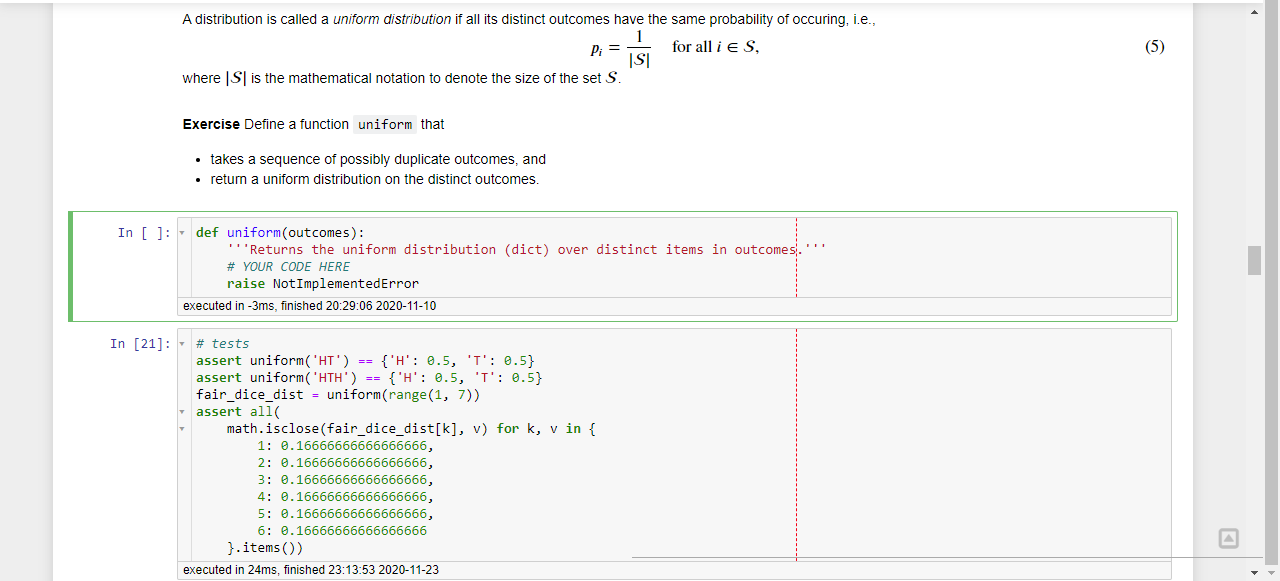The image size is (1280, 581).
Task: Click the notebook scrollbar thumb
Action: 1254,260
